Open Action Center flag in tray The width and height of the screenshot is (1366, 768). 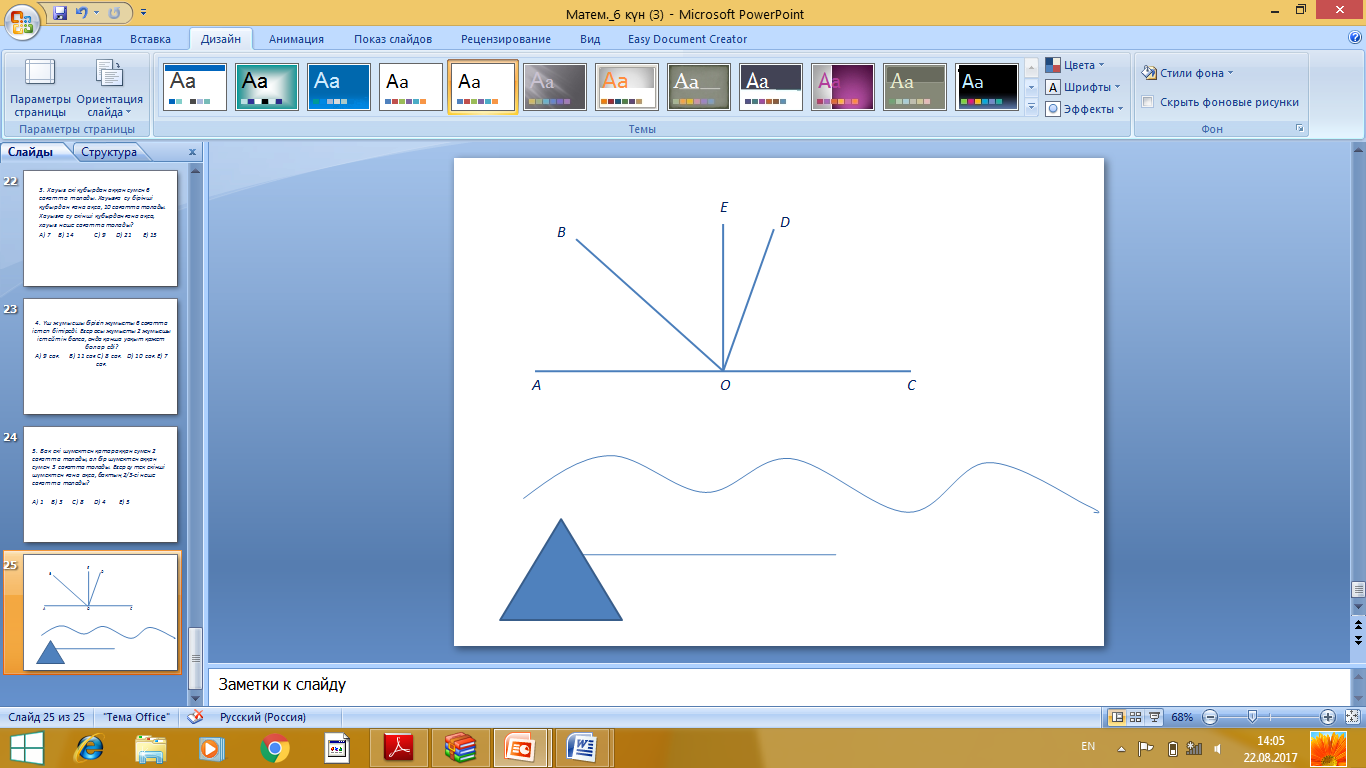point(1146,748)
